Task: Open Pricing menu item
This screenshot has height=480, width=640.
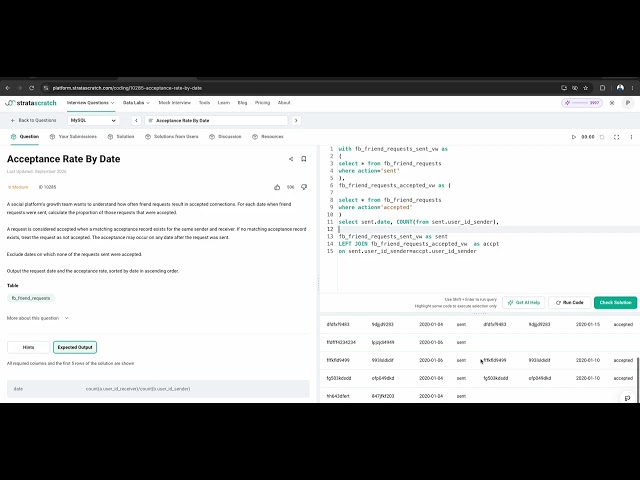Action: pyautogui.click(x=262, y=103)
